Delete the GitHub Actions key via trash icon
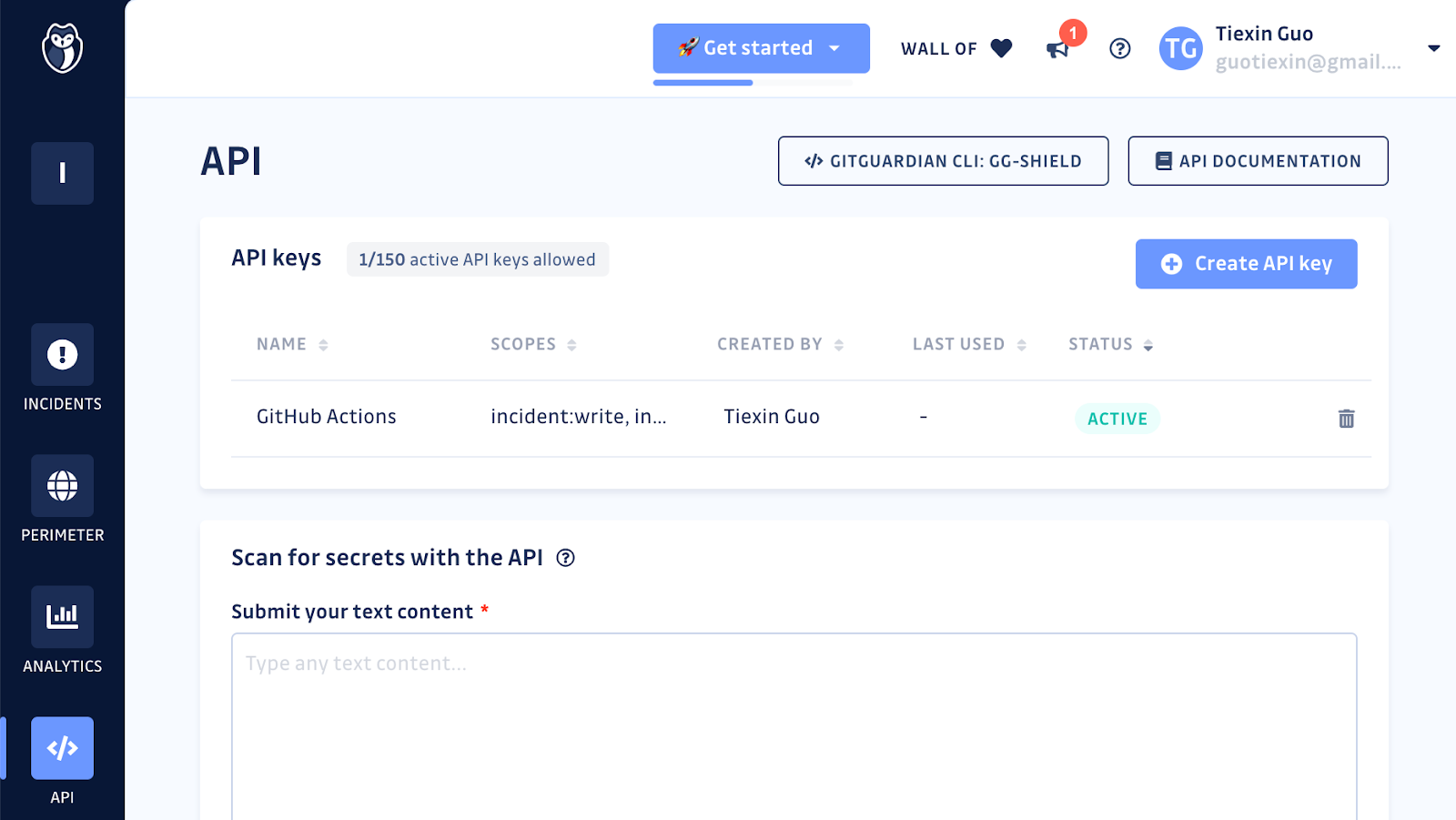 1345,419
